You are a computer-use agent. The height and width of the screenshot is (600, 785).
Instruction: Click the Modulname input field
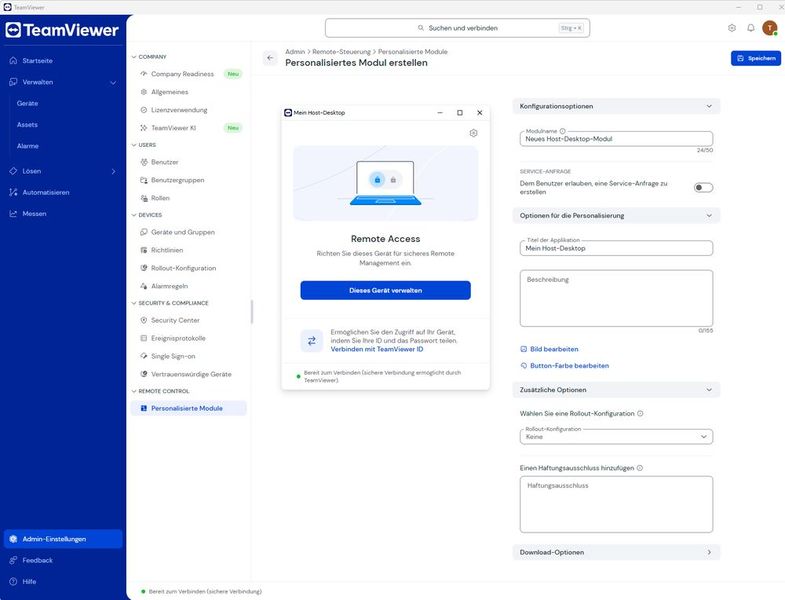(616, 139)
